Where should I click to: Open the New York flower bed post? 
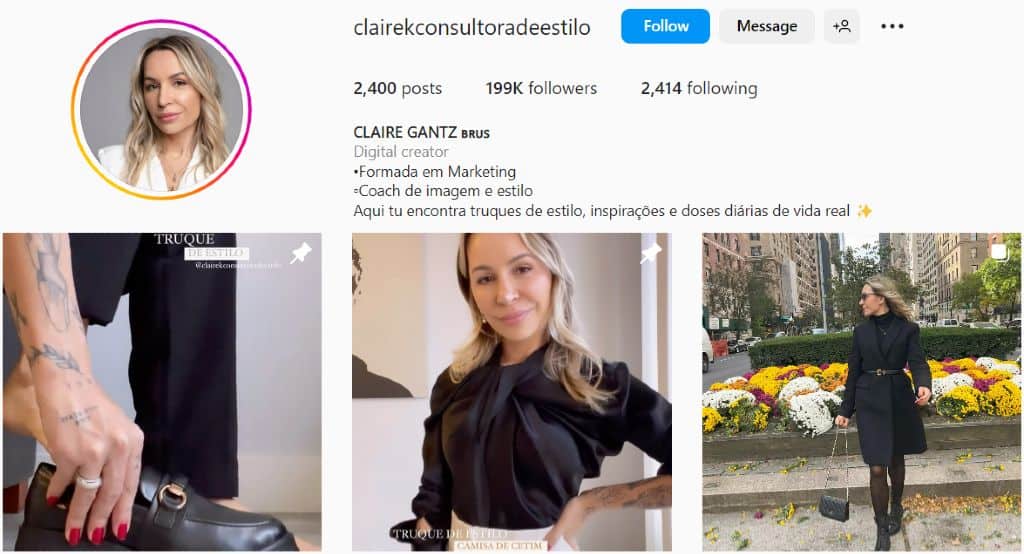tap(861, 392)
